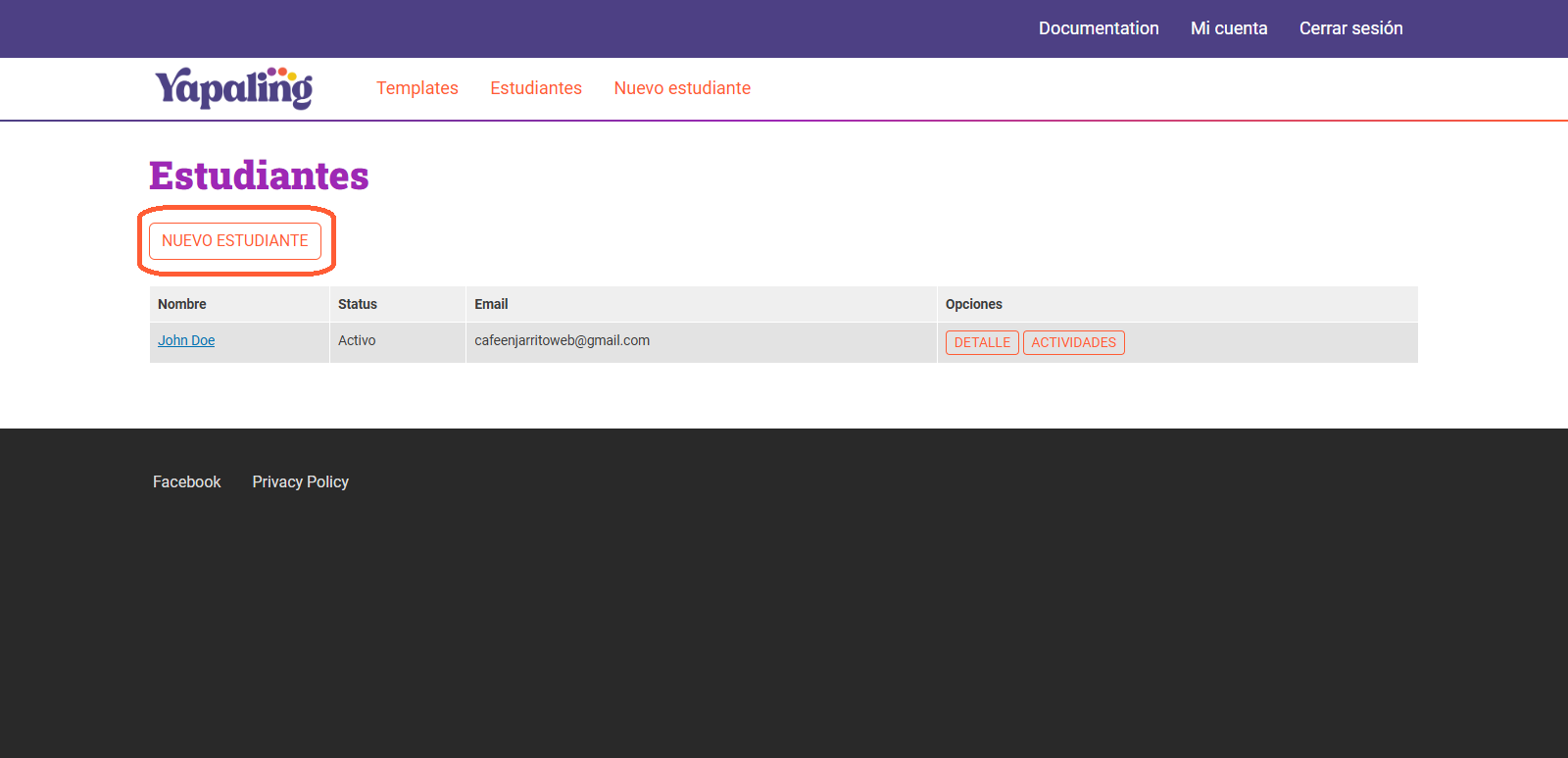The width and height of the screenshot is (1568, 758).
Task: Click the Nombre column header
Action: 182,304
